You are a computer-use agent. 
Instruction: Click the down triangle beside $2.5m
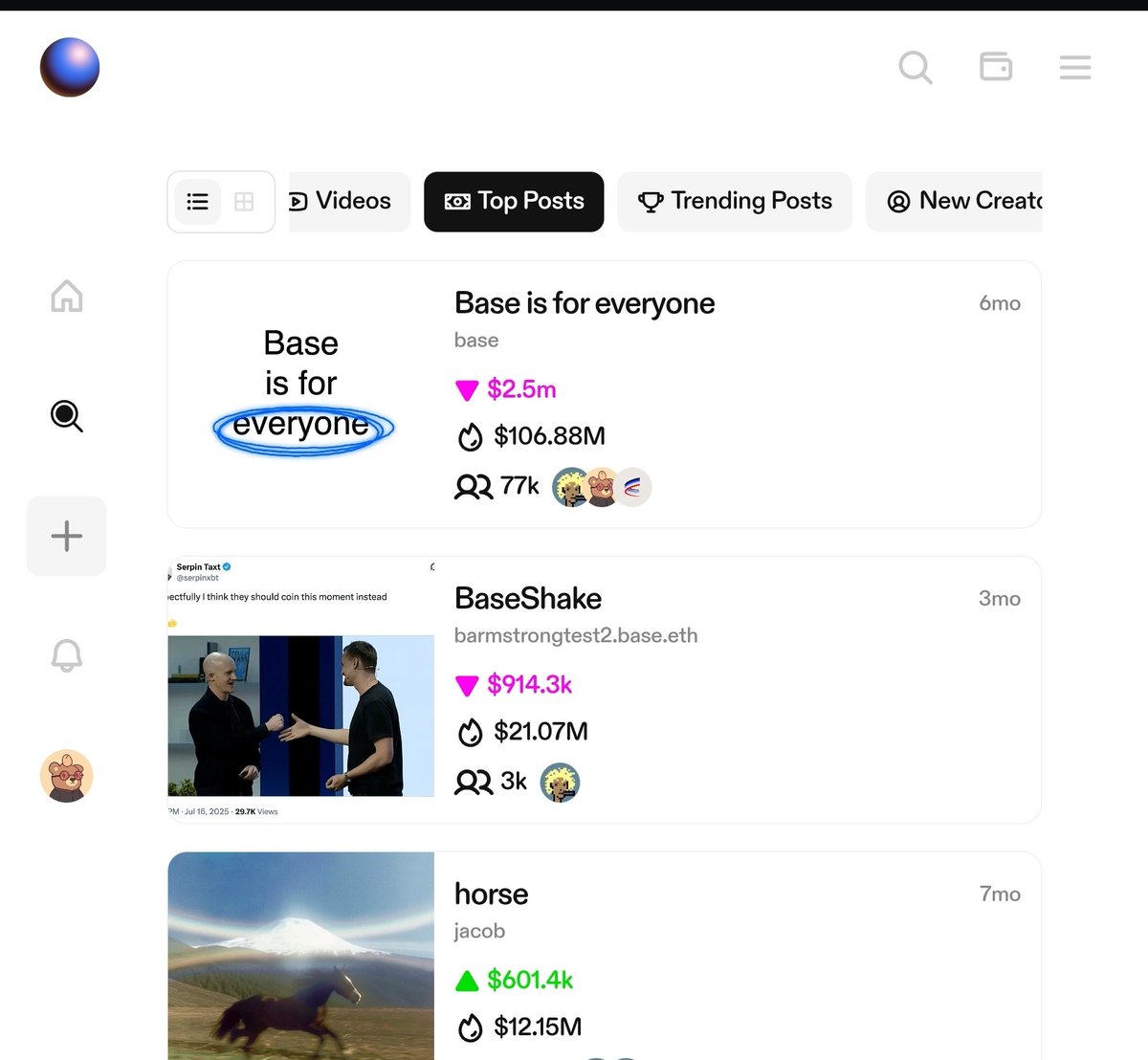(x=467, y=390)
